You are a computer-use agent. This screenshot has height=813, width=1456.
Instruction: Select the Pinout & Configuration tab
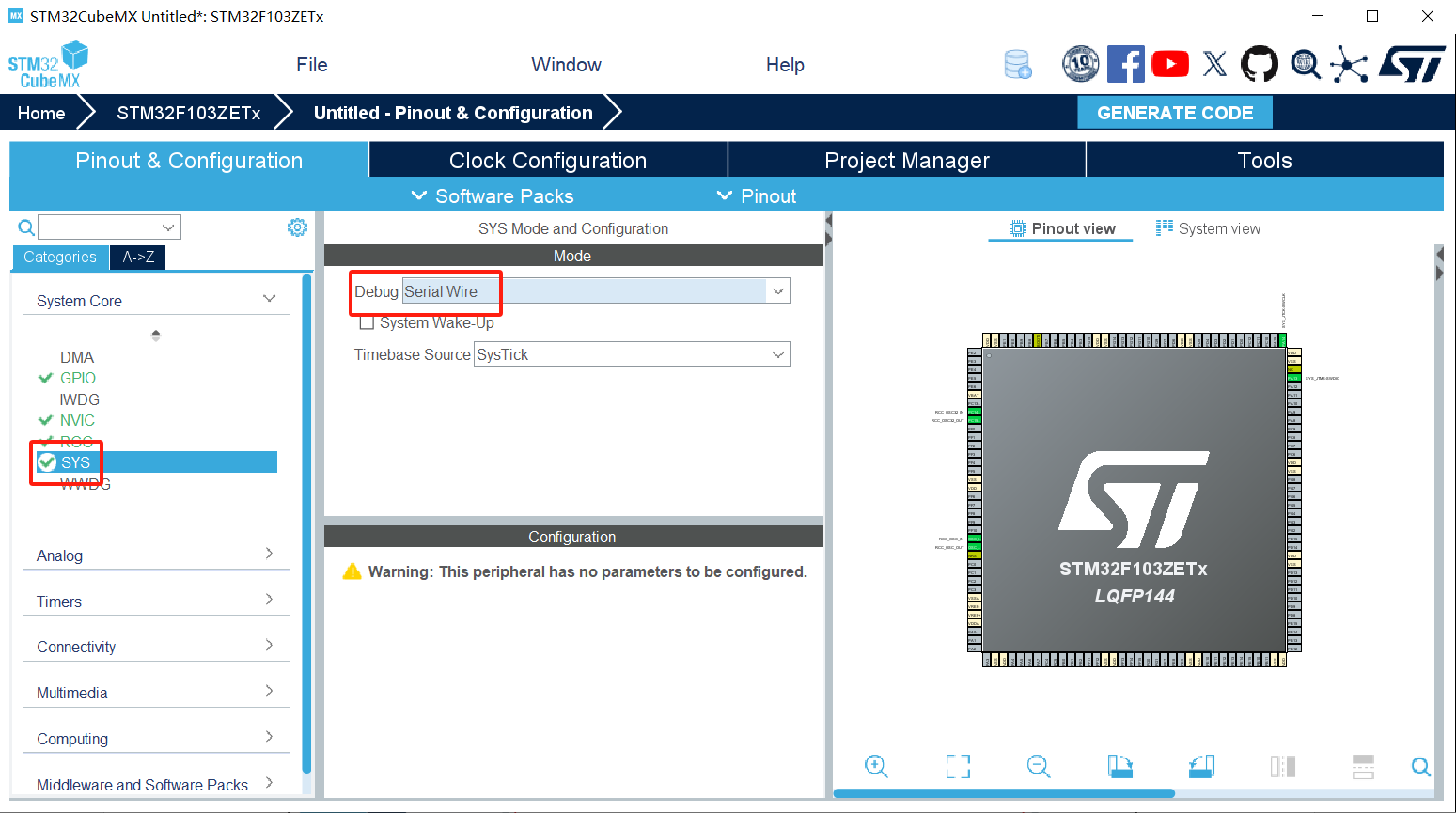[x=189, y=160]
